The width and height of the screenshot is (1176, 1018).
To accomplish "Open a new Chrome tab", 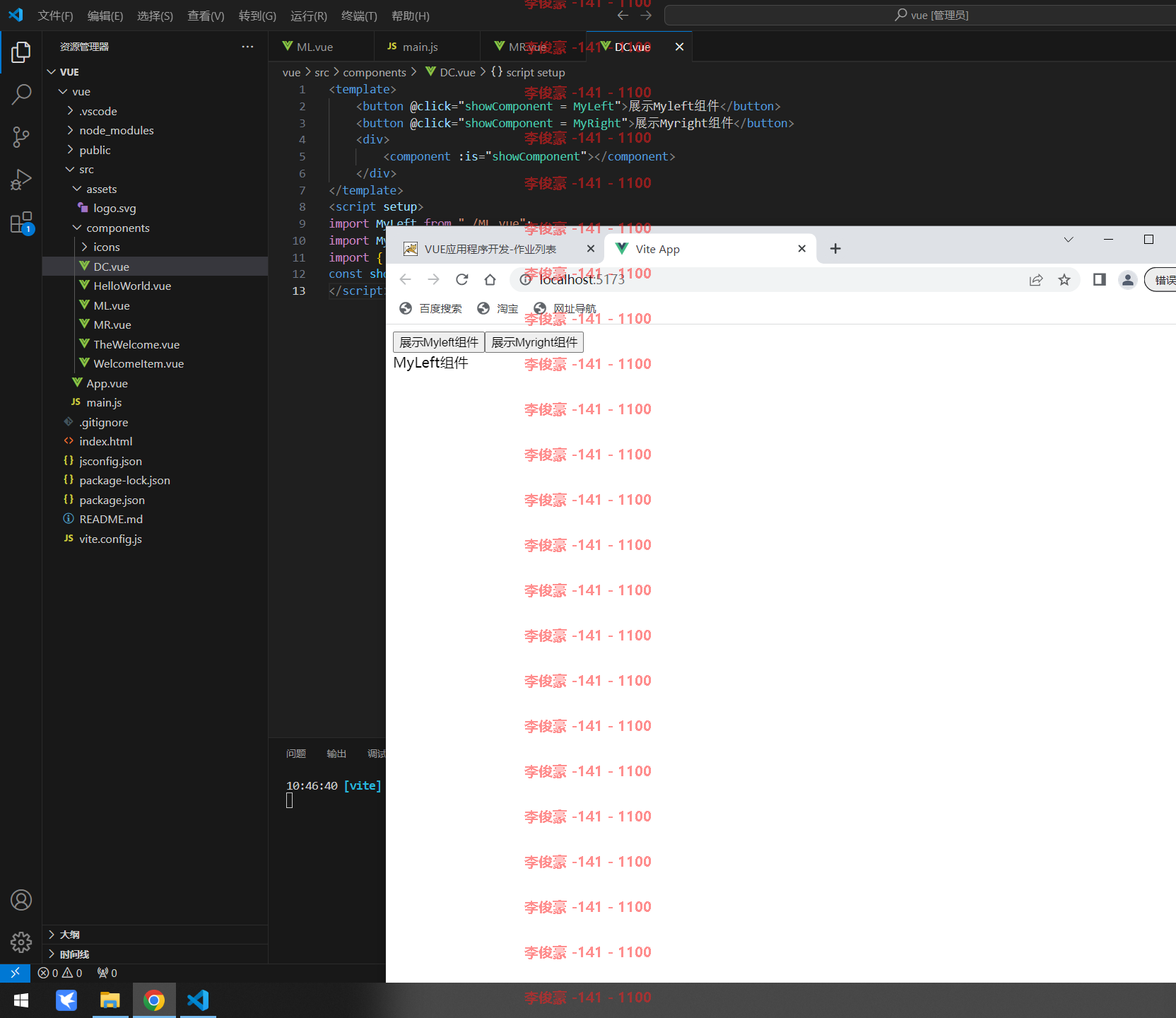I will (835, 249).
